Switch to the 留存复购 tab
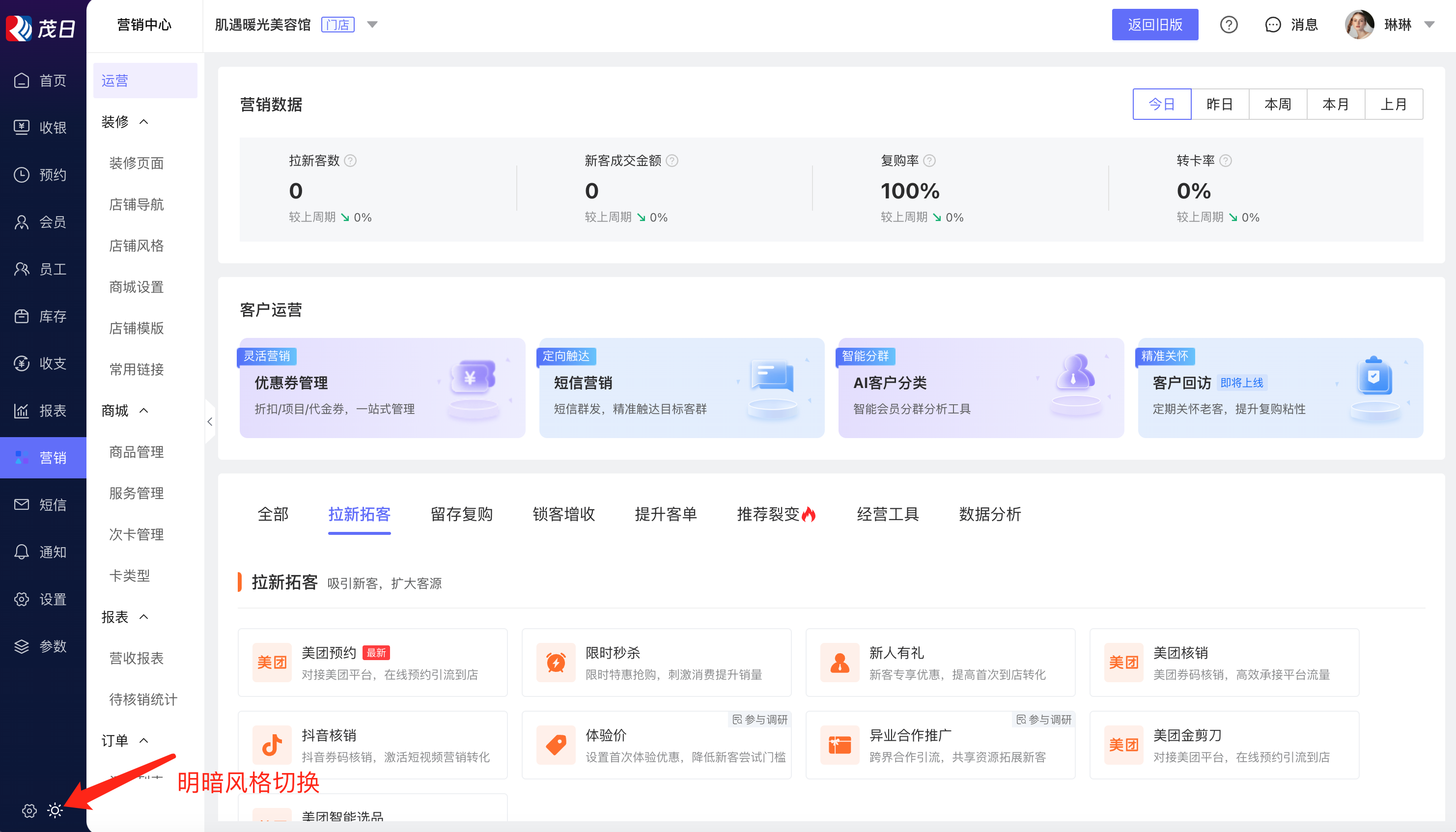Screen dimensions: 1456x832 (x=461, y=514)
